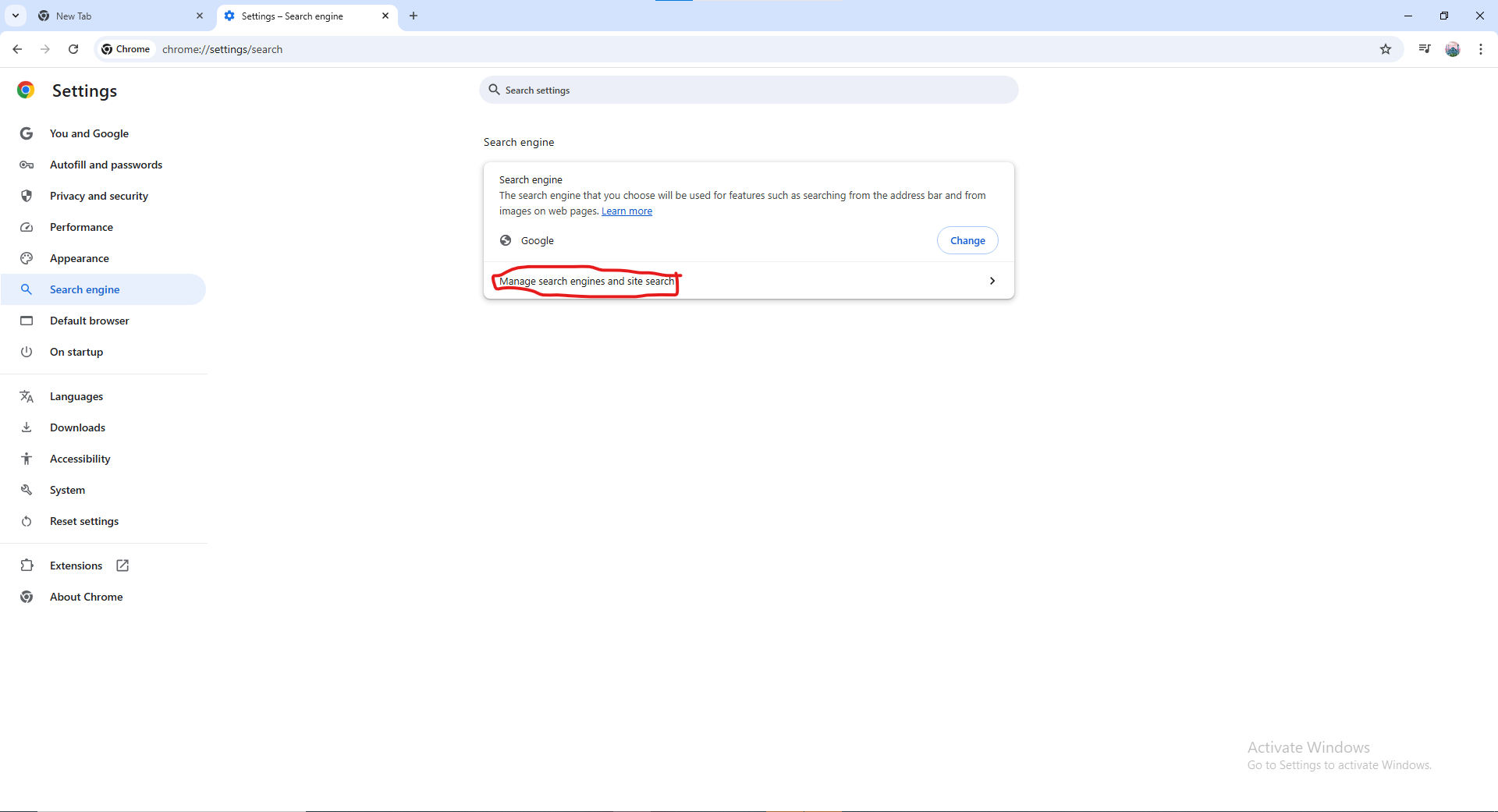This screenshot has width=1498, height=812.
Task: Open Chrome's three-dot menu
Action: coord(1481,48)
